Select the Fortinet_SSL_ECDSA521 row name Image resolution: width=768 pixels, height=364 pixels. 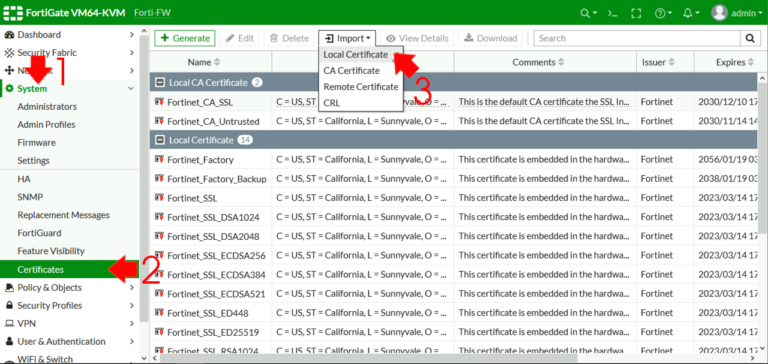pyautogui.click(x=216, y=294)
